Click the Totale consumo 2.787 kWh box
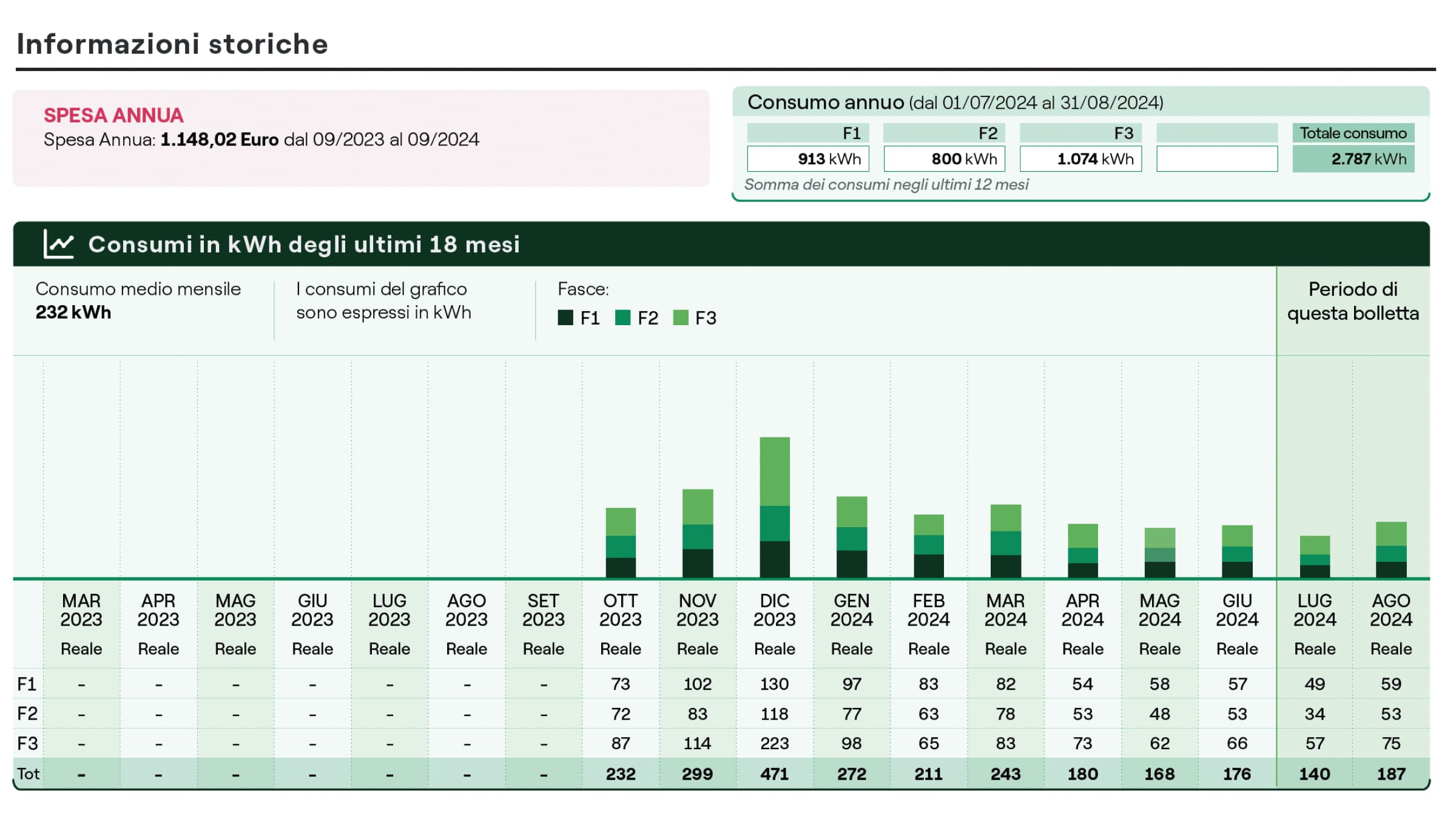 click(x=1353, y=159)
